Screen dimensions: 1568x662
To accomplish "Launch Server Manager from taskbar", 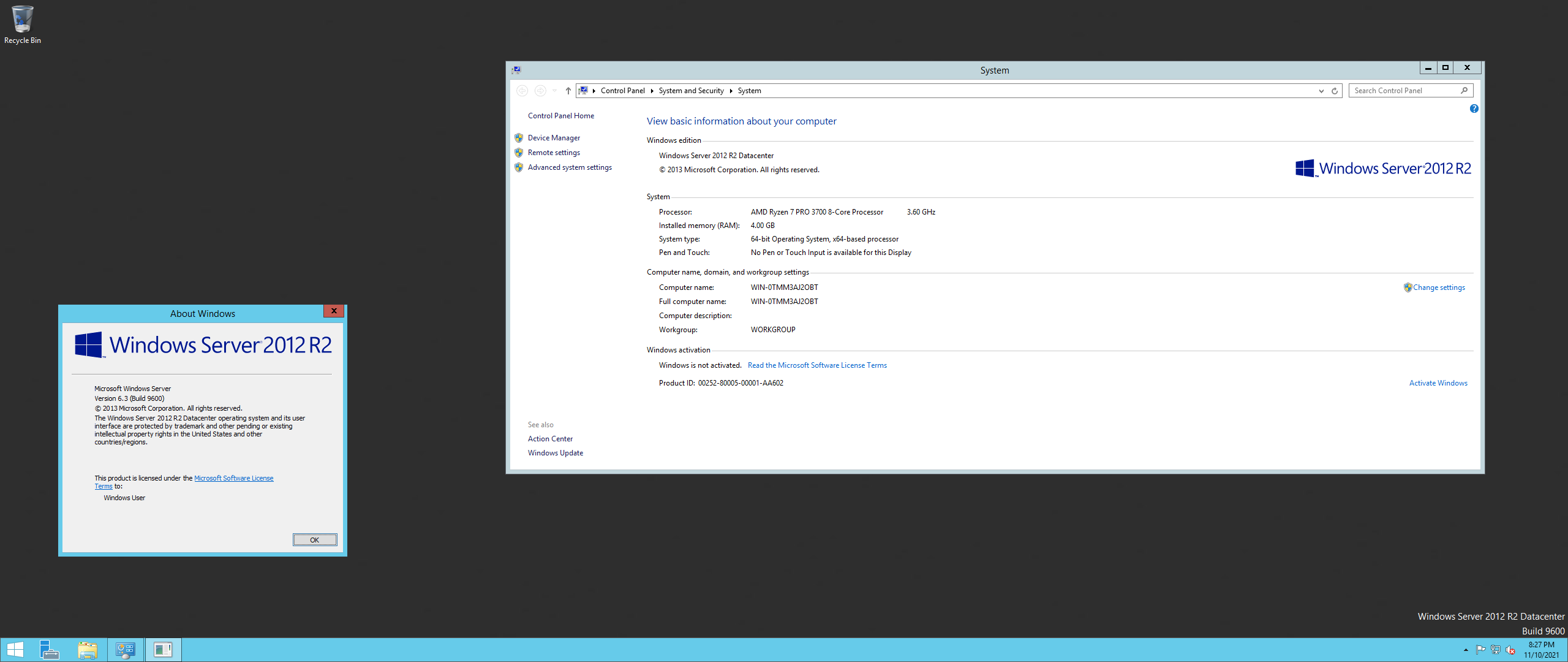I will click(x=49, y=650).
